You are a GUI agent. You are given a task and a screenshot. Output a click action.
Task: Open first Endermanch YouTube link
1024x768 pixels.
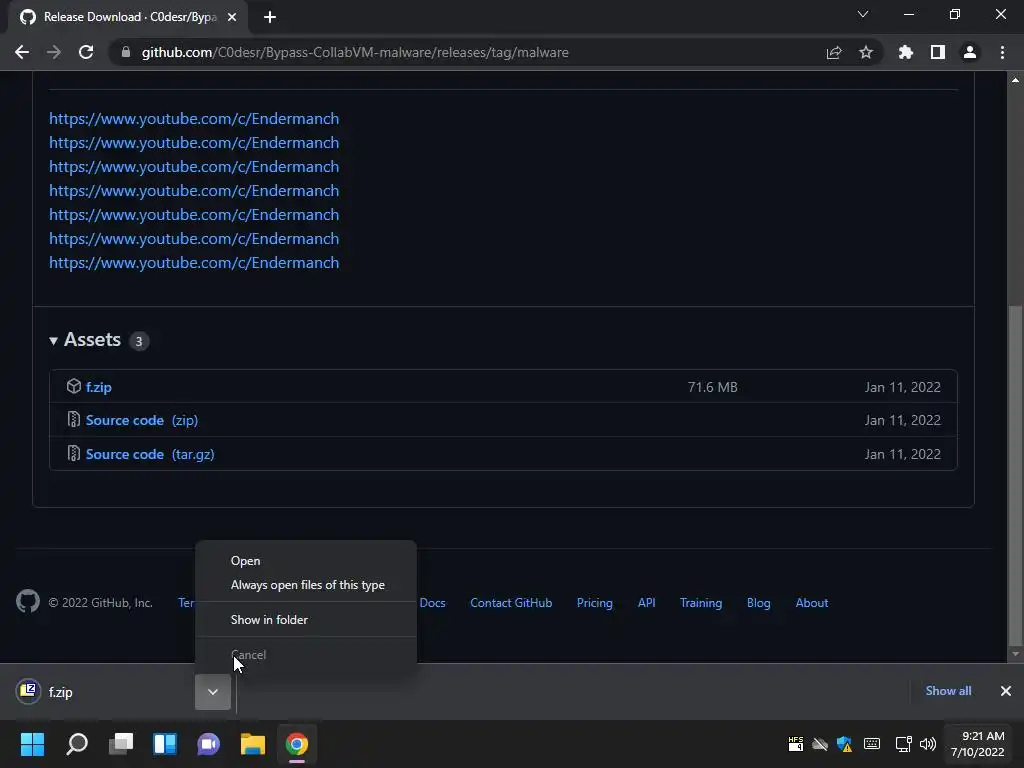tap(194, 118)
